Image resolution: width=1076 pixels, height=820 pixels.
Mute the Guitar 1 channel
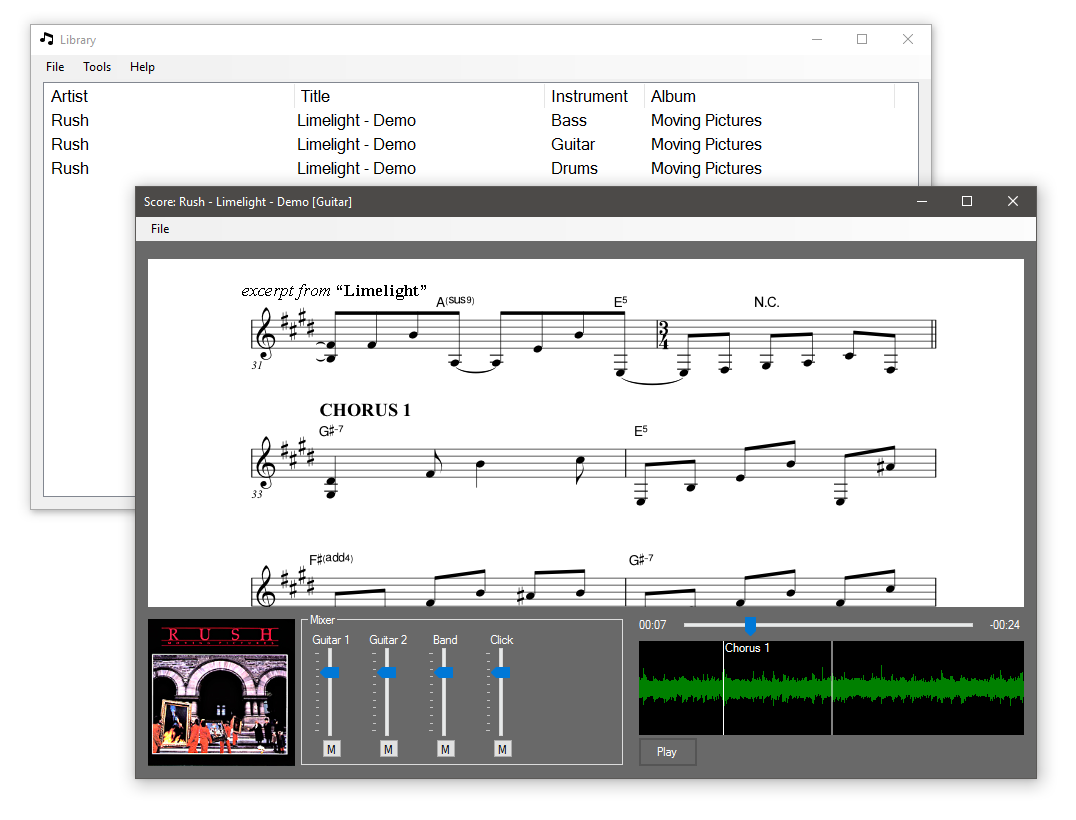(331, 749)
